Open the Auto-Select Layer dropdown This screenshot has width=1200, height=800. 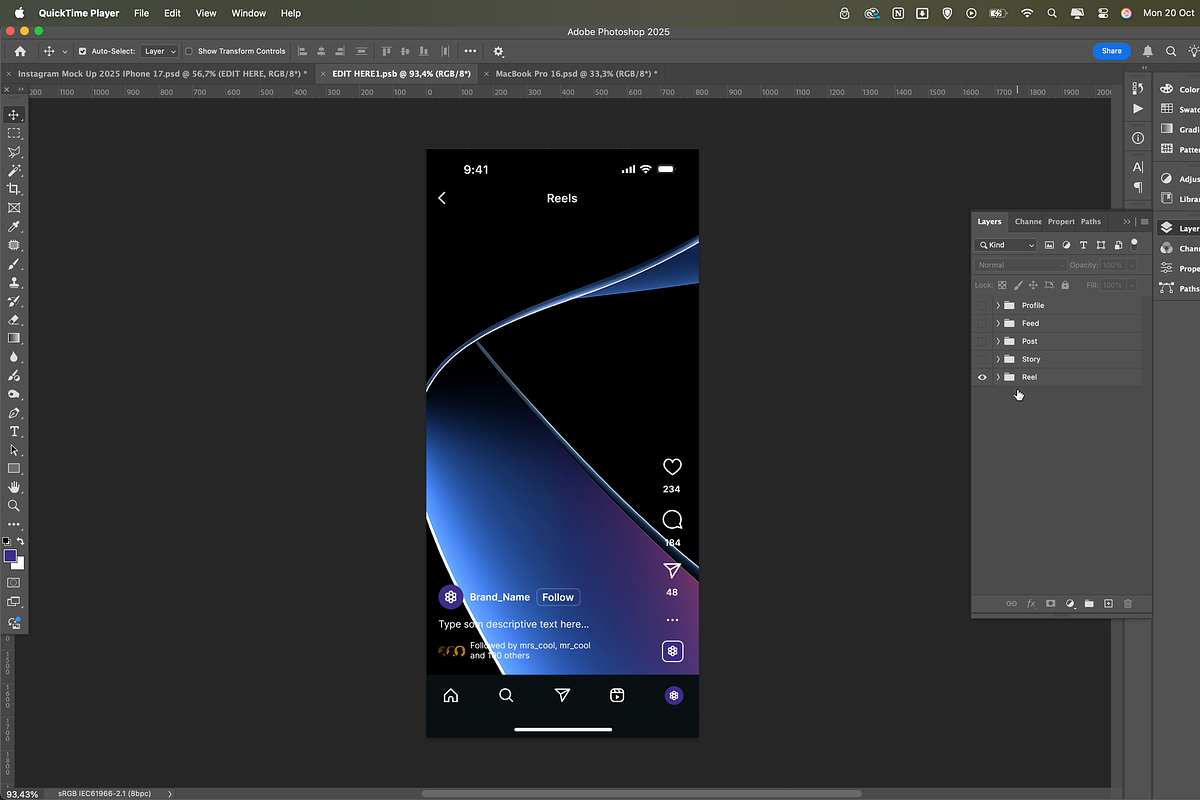pos(159,51)
